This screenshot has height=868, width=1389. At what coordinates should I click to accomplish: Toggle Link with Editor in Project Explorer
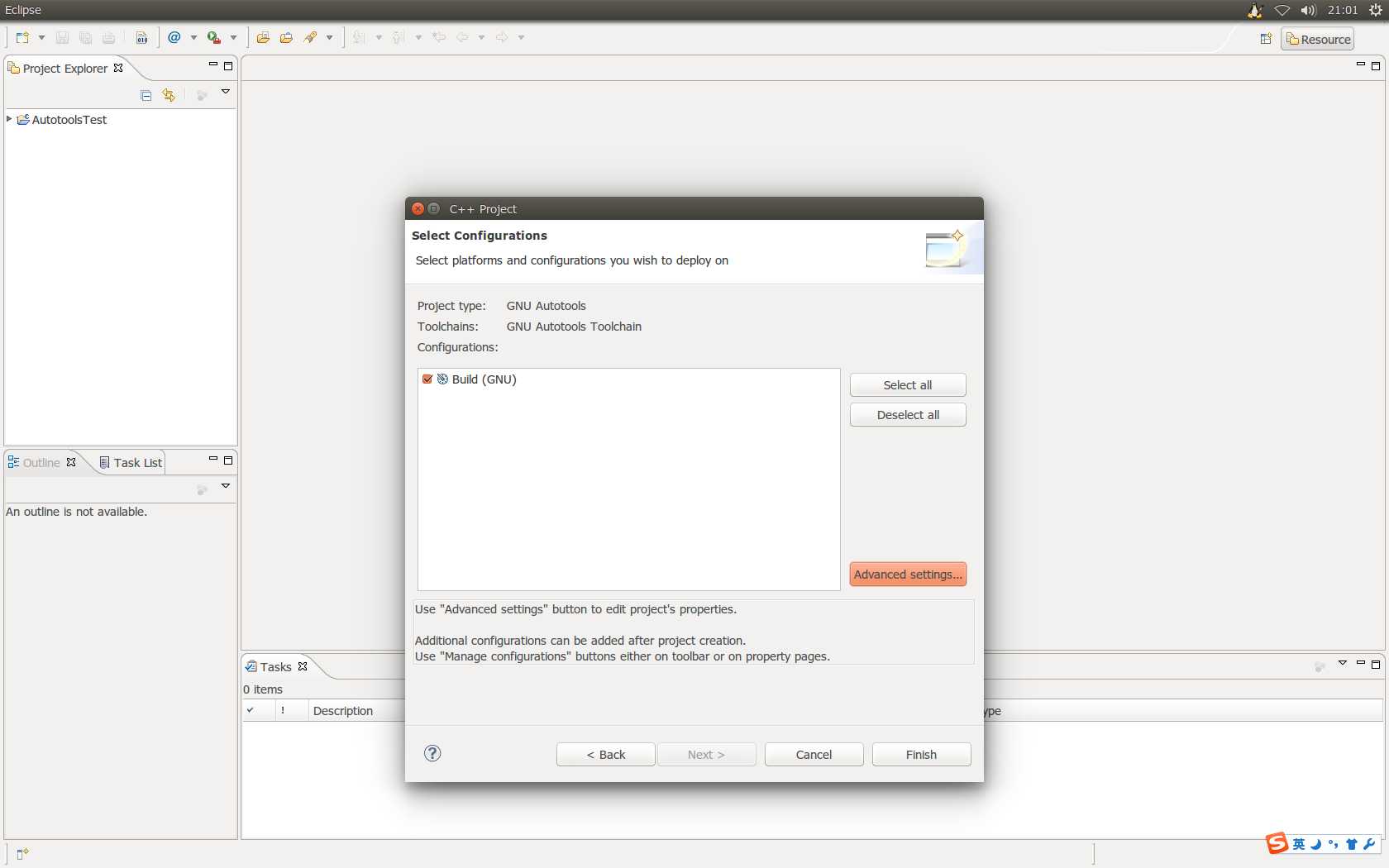(169, 96)
